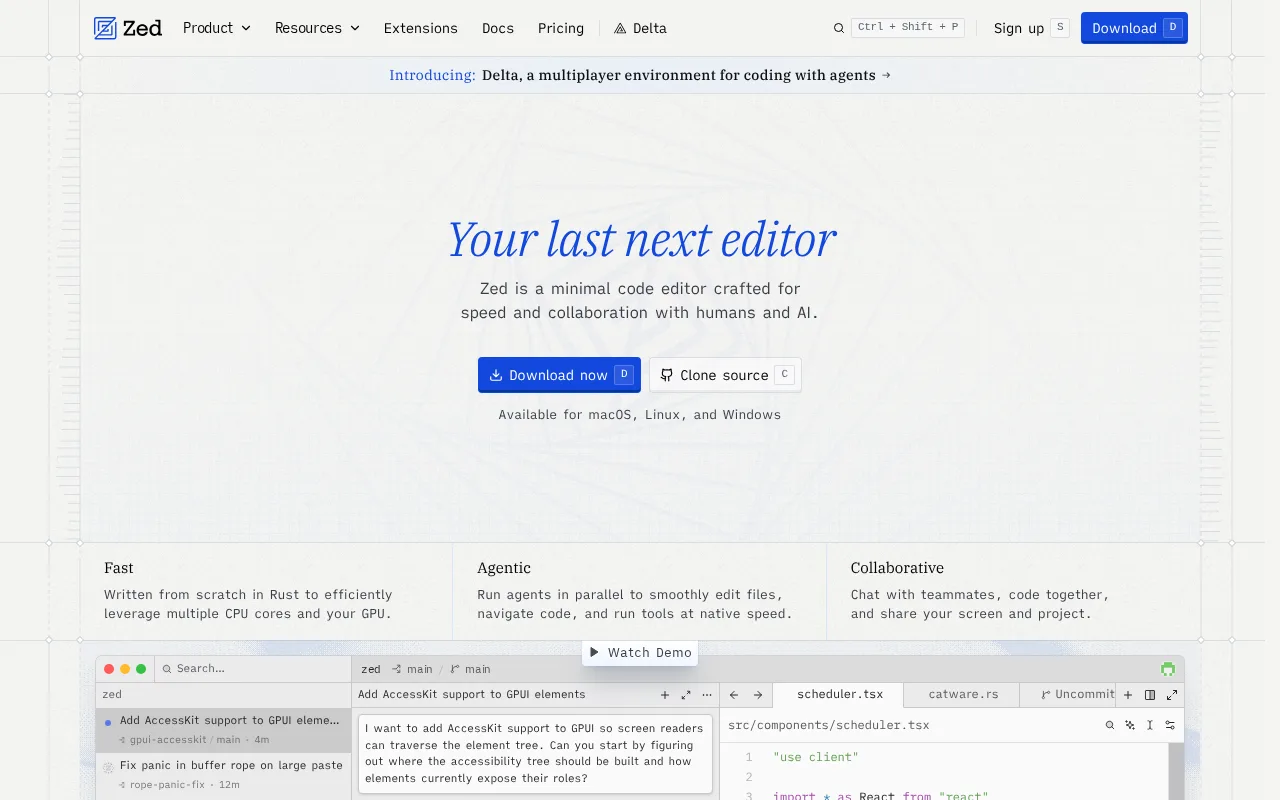Switch to the catware.rs tab
This screenshot has height=800, width=1280.
click(x=963, y=694)
